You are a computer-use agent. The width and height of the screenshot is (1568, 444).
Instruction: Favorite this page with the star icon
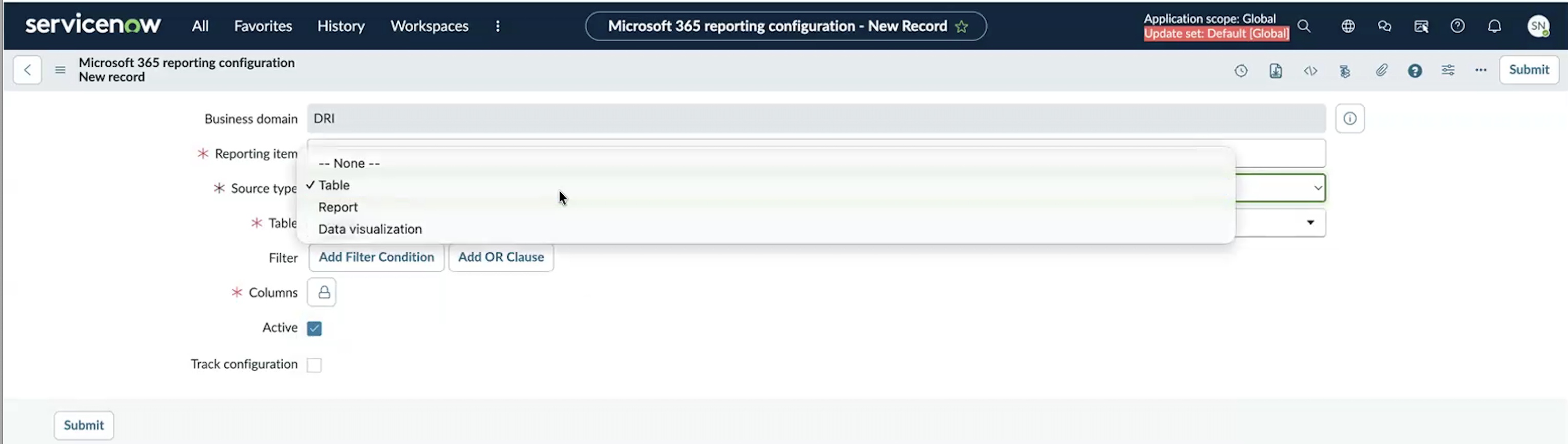pos(961,26)
